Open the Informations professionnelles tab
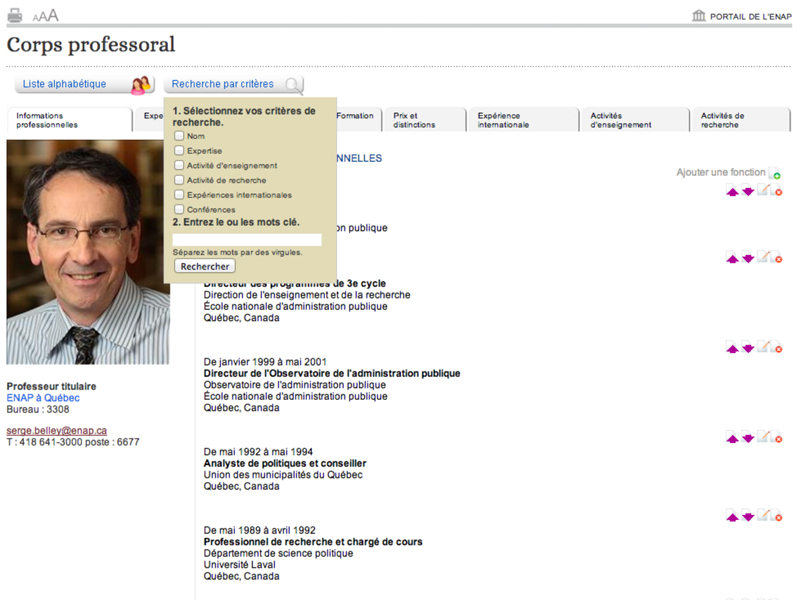The image size is (800, 600). click(x=70, y=120)
